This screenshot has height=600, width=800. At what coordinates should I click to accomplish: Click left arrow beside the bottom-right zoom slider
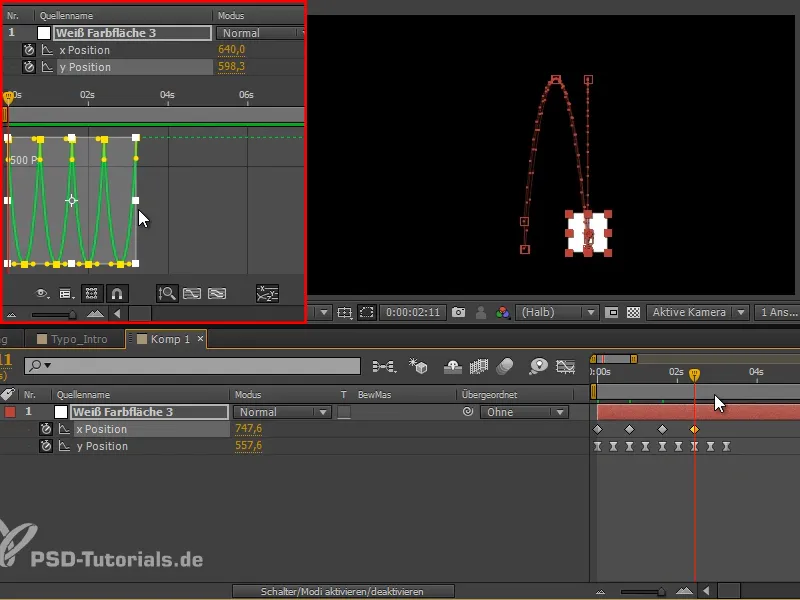click(x=707, y=591)
